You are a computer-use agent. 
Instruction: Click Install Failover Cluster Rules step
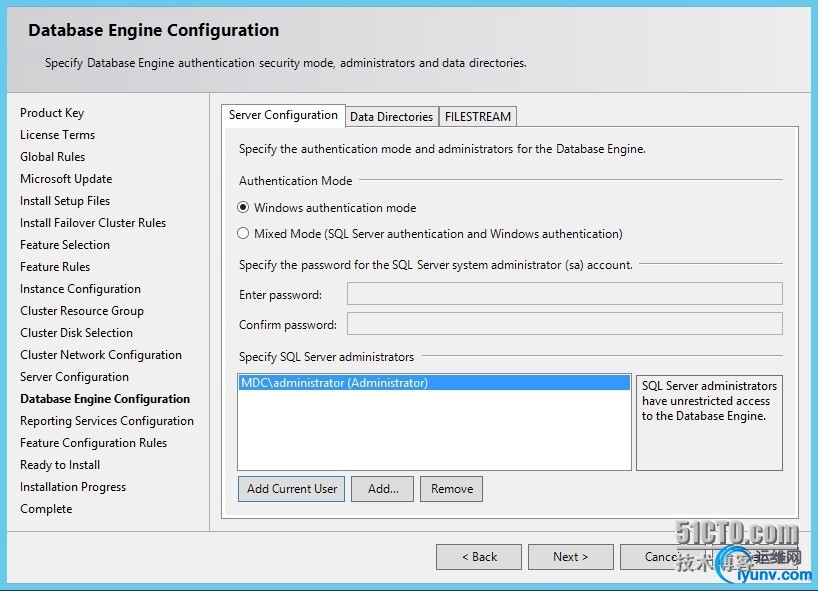93,223
